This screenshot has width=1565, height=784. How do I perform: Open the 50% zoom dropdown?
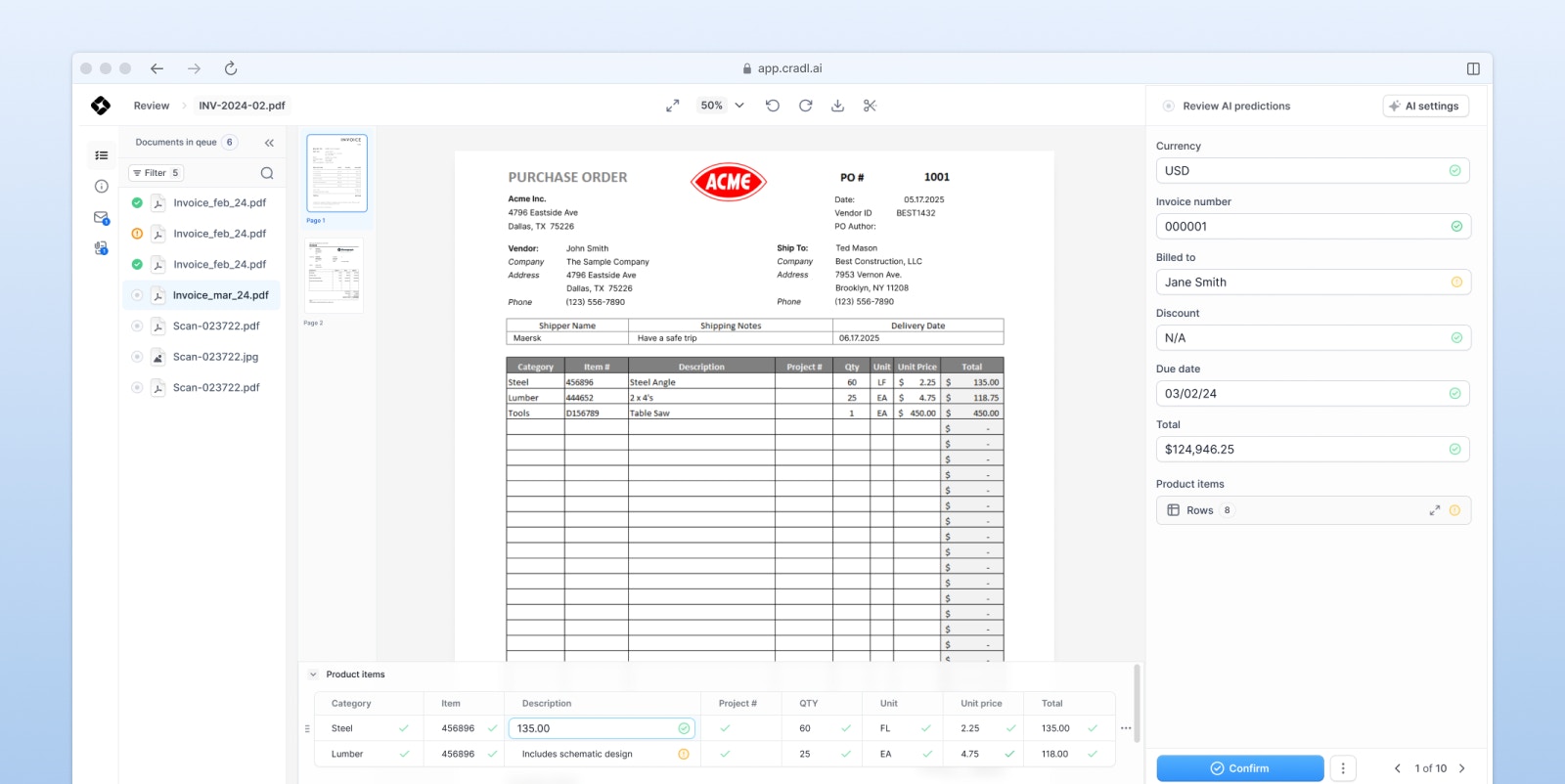pyautogui.click(x=722, y=106)
